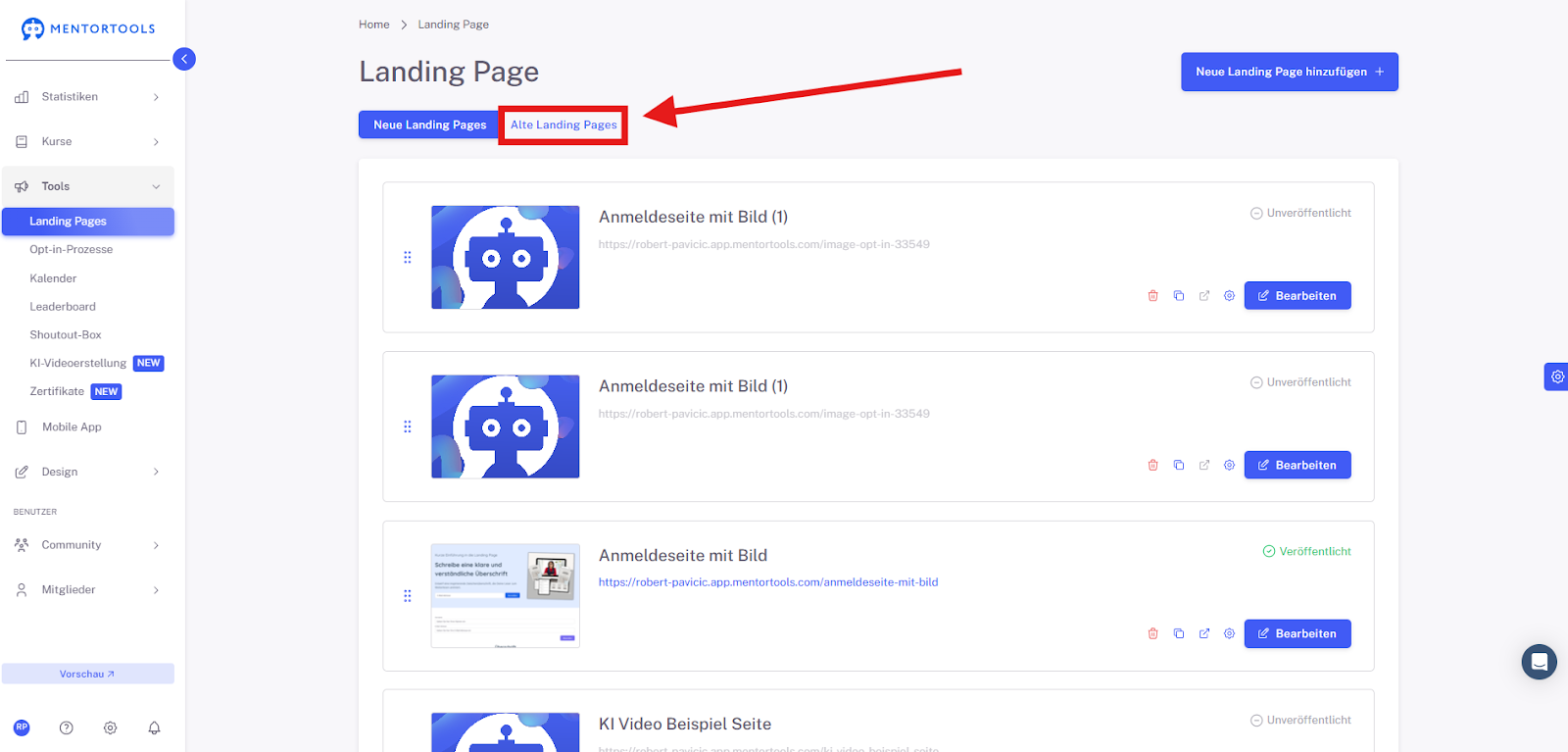Click Unveröffentlicht status of KI Video Beispiel Seite

(x=1300, y=721)
